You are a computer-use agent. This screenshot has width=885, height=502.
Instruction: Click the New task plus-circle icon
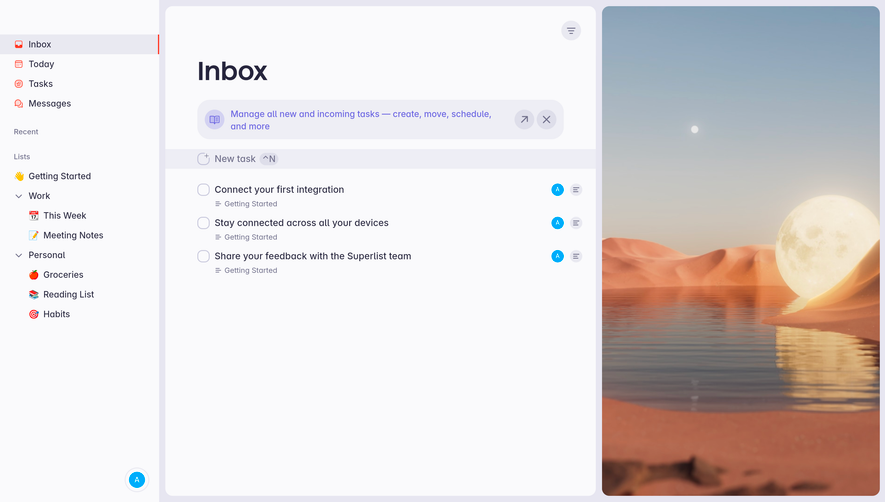pos(203,159)
